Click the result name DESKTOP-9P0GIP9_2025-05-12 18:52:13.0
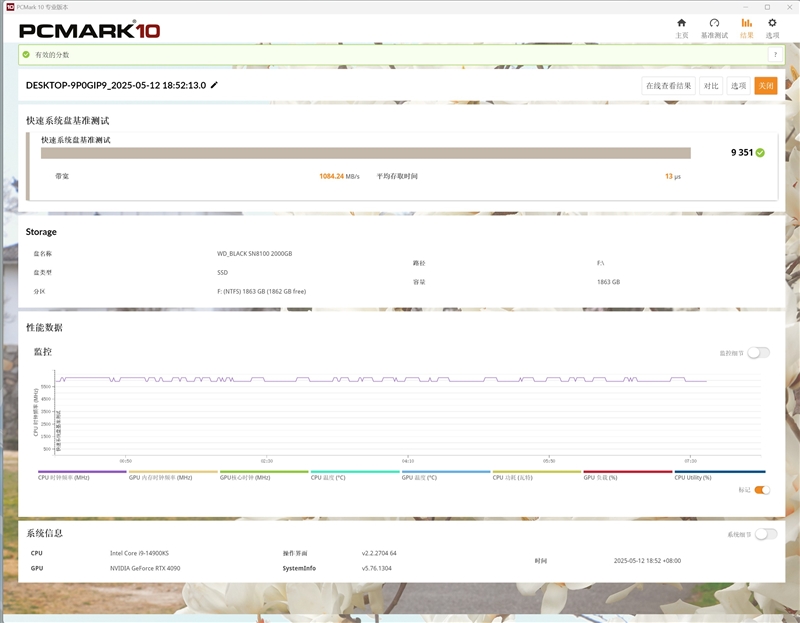This screenshot has width=800, height=623. 116,85
